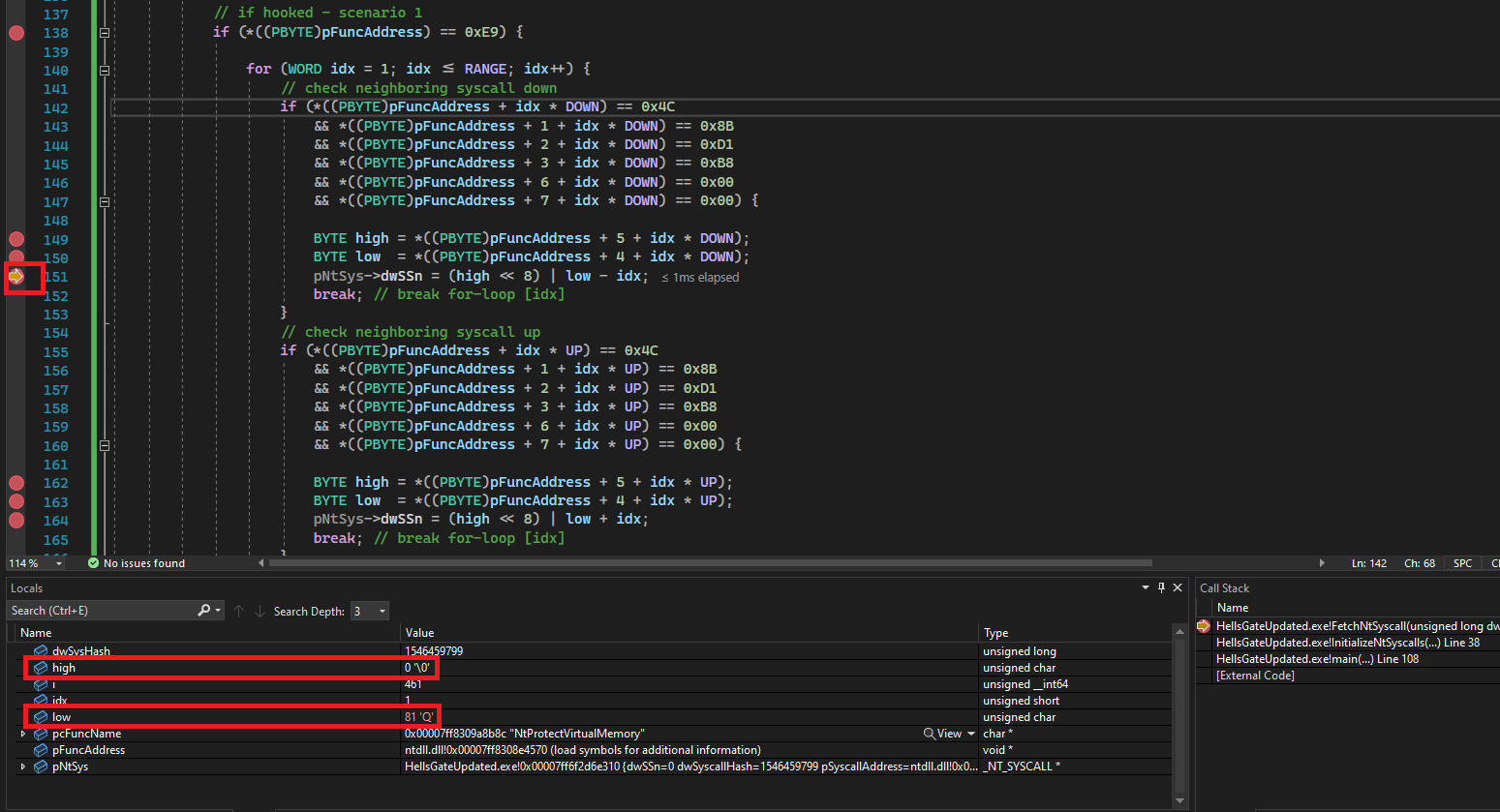Image resolution: width=1500 pixels, height=812 pixels.
Task: Select the Call Stack panel title
Action: pyautogui.click(x=1224, y=588)
